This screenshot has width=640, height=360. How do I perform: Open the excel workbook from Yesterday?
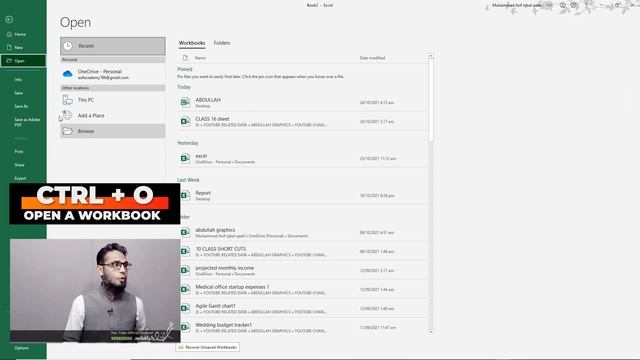click(x=302, y=158)
